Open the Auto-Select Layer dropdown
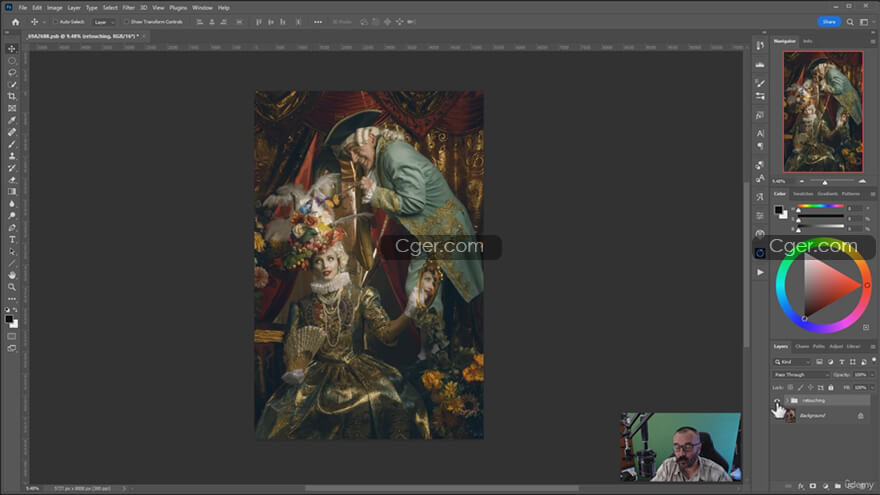 104,22
